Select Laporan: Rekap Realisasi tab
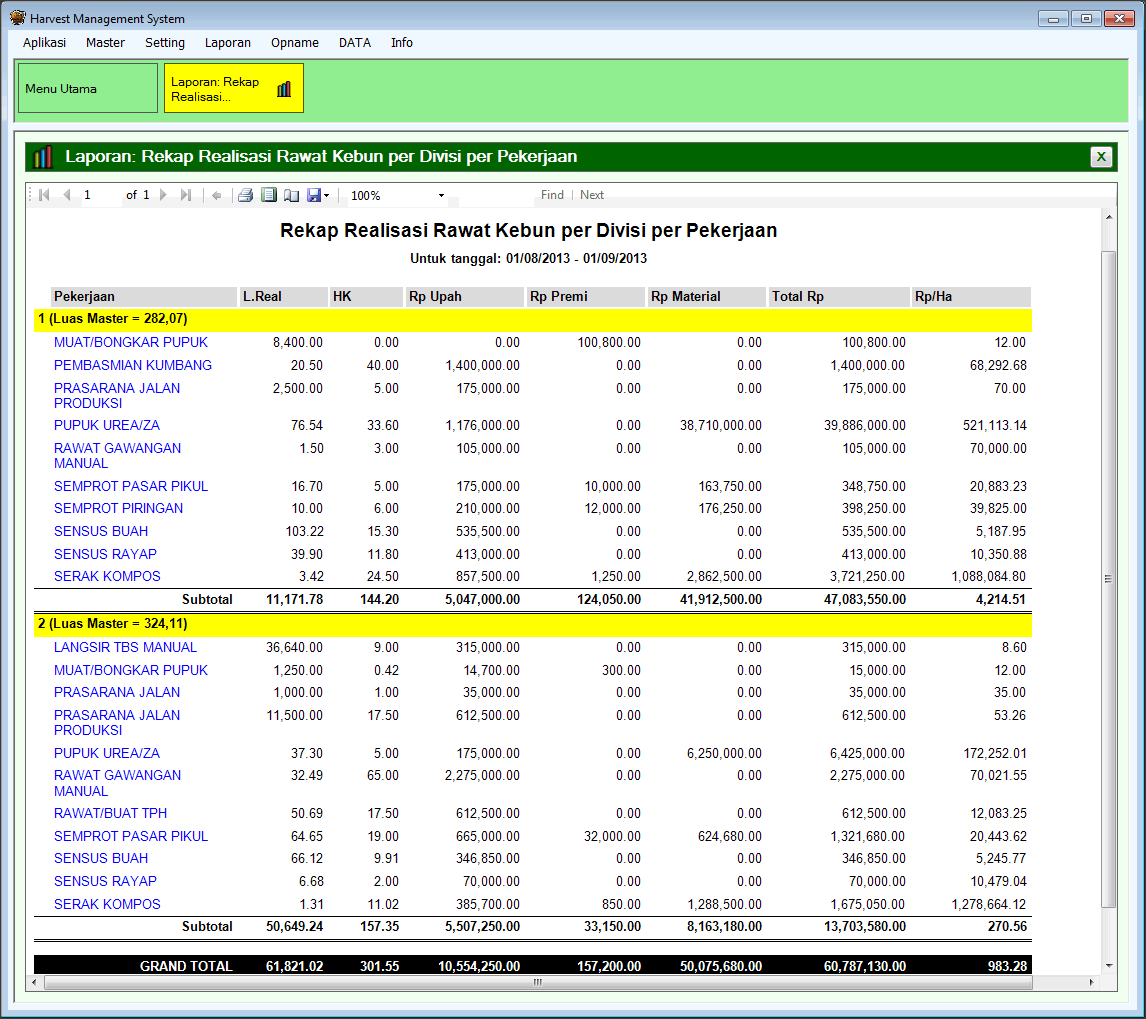Screen dimensions: 1146x1019 pos(234,88)
